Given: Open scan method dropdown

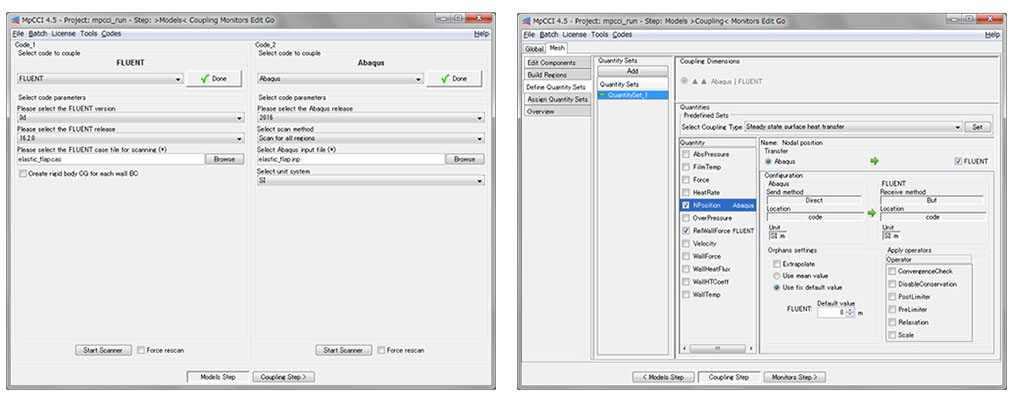Looking at the screenshot, I should (371, 138).
